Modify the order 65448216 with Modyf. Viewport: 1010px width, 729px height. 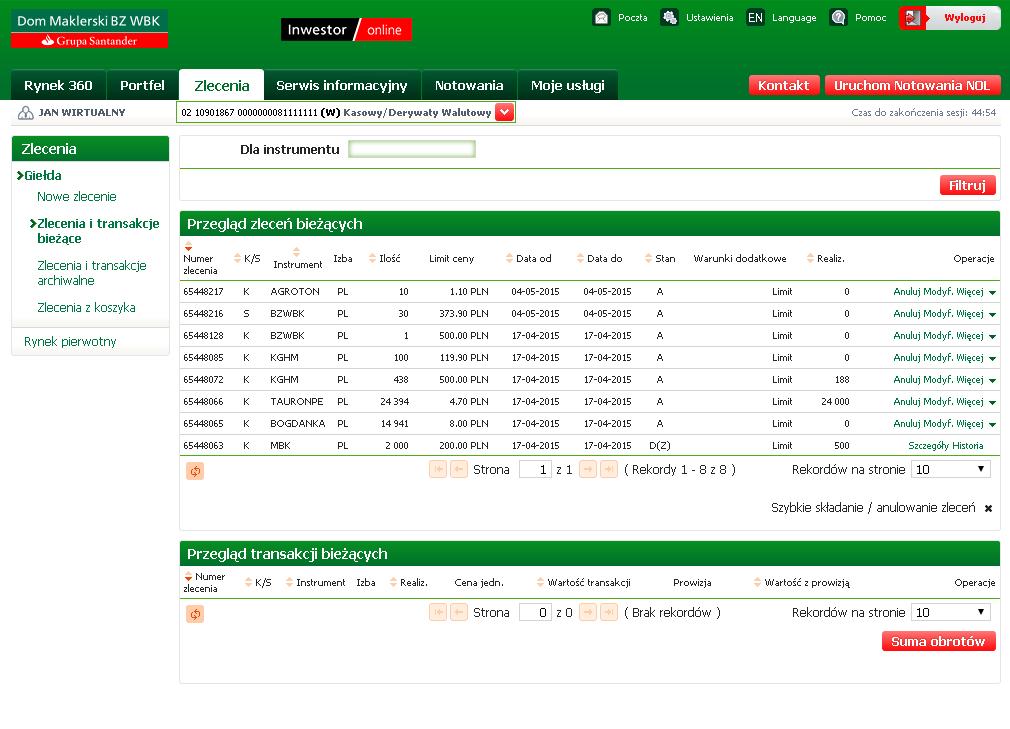[x=939, y=314]
